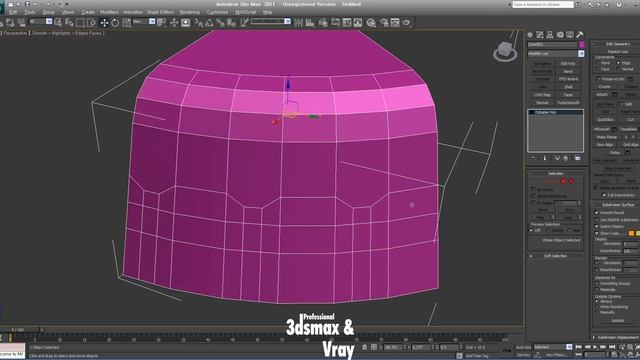This screenshot has height=360, width=640.
Task: Enable Separate By Smoothing Groups checkbox
Action: (x=597, y=283)
